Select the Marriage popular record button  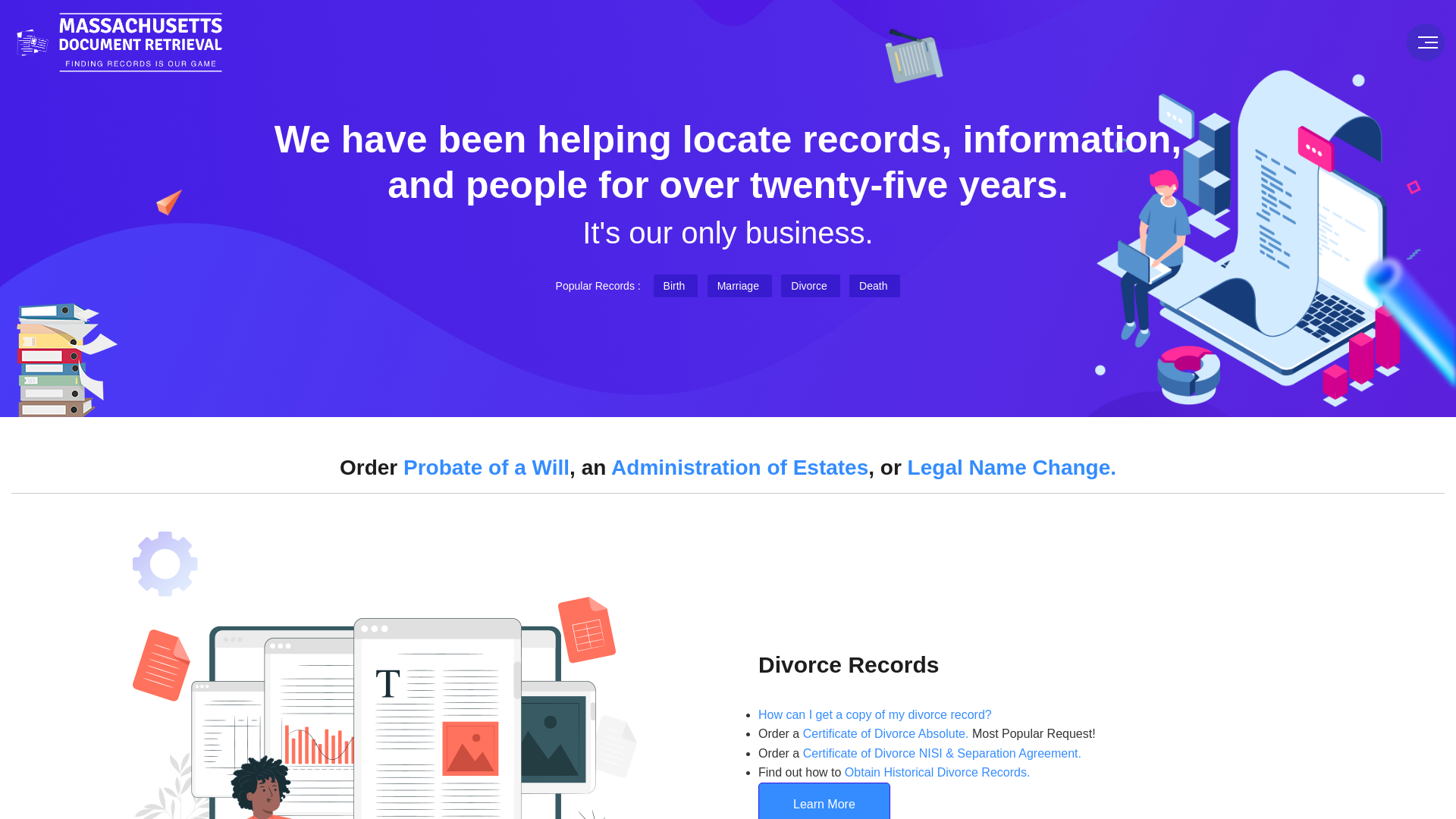coord(738,285)
